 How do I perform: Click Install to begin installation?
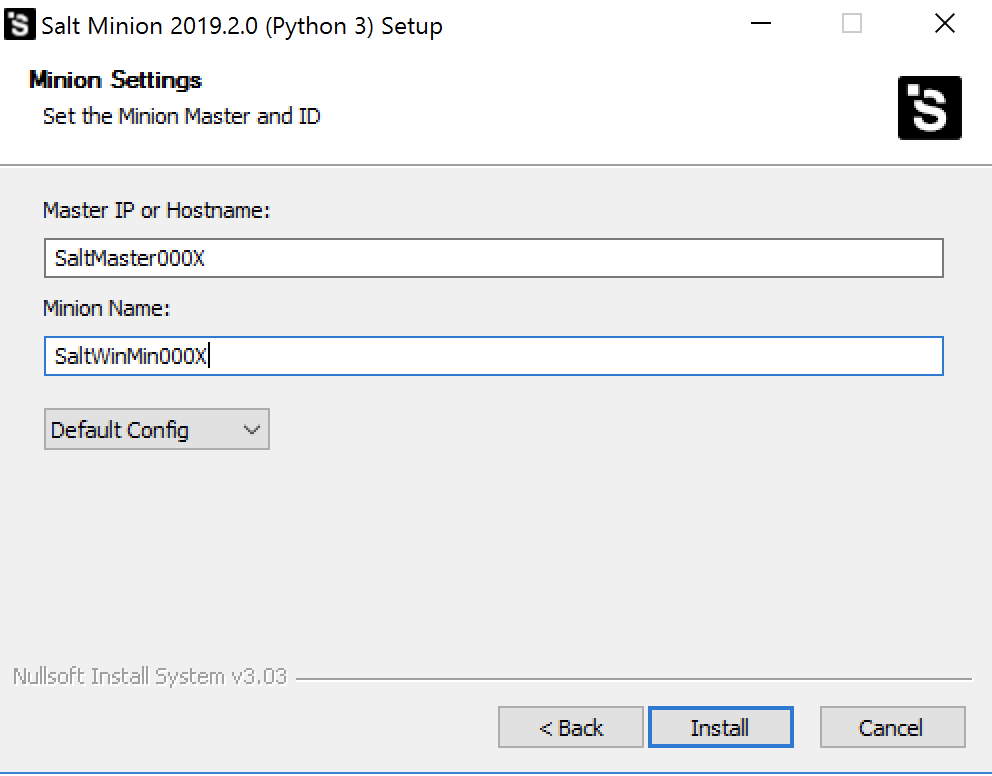[x=721, y=727]
